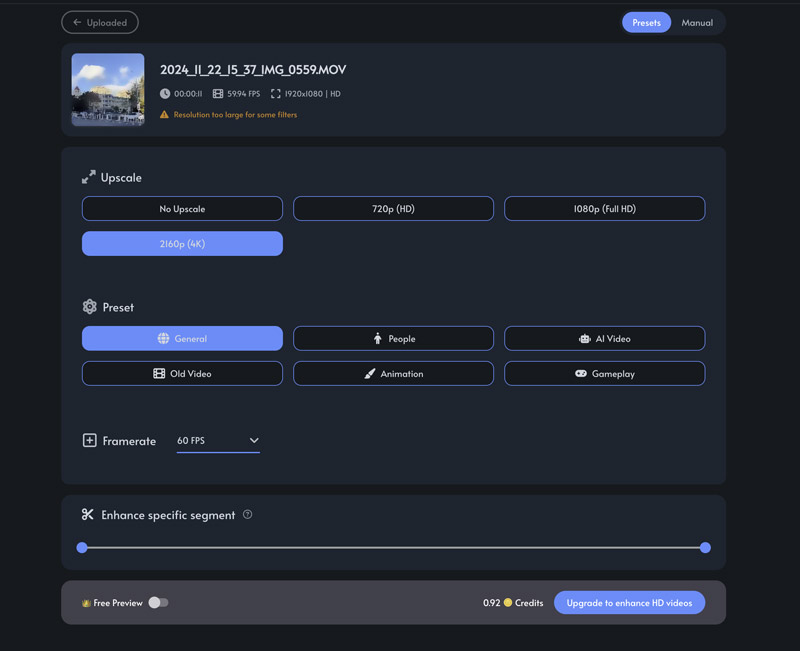This screenshot has width=800, height=651.
Task: Click the film strip FPS icon
Action: pyautogui.click(x=218, y=93)
